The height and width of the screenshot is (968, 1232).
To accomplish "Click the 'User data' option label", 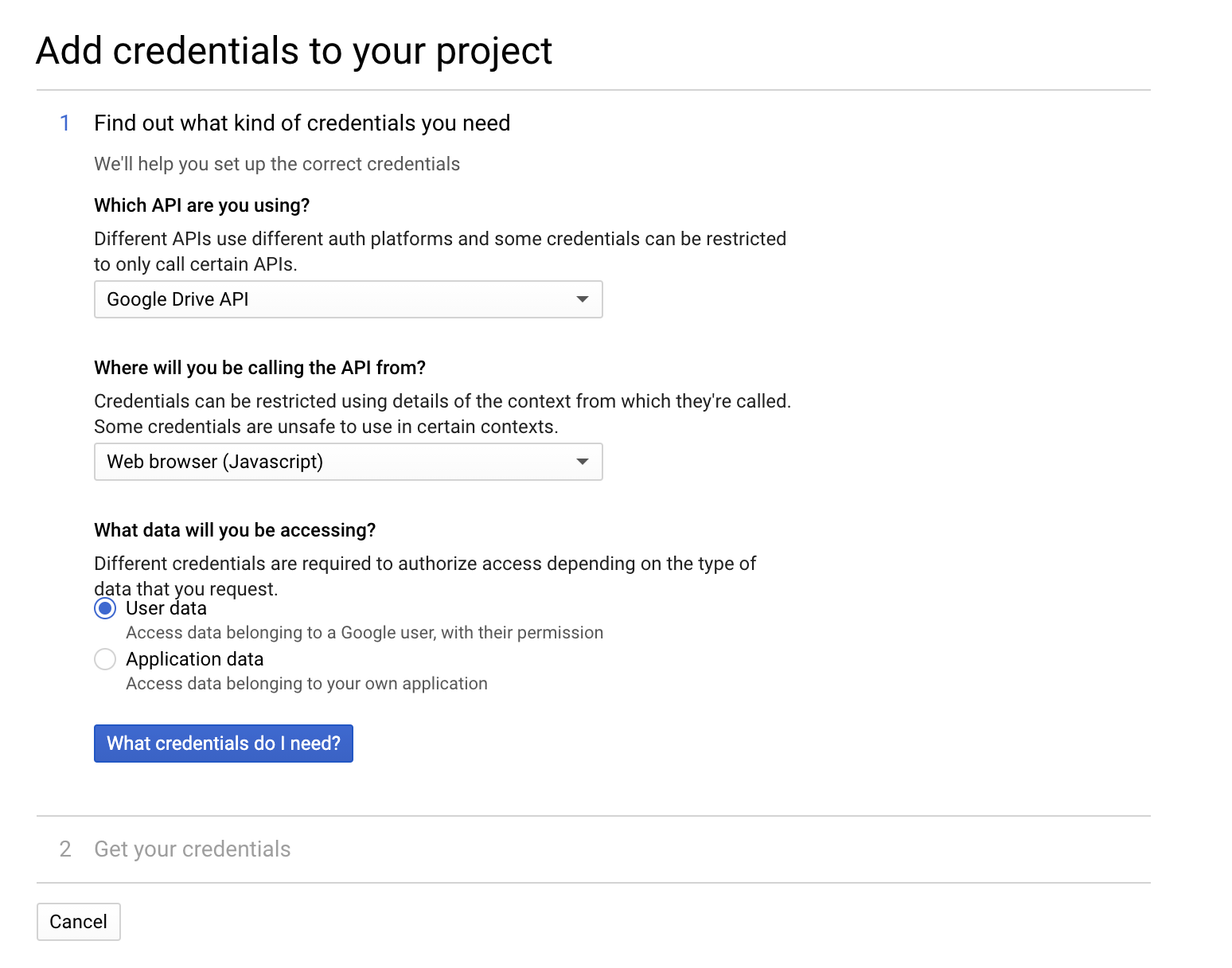I will (x=166, y=609).
